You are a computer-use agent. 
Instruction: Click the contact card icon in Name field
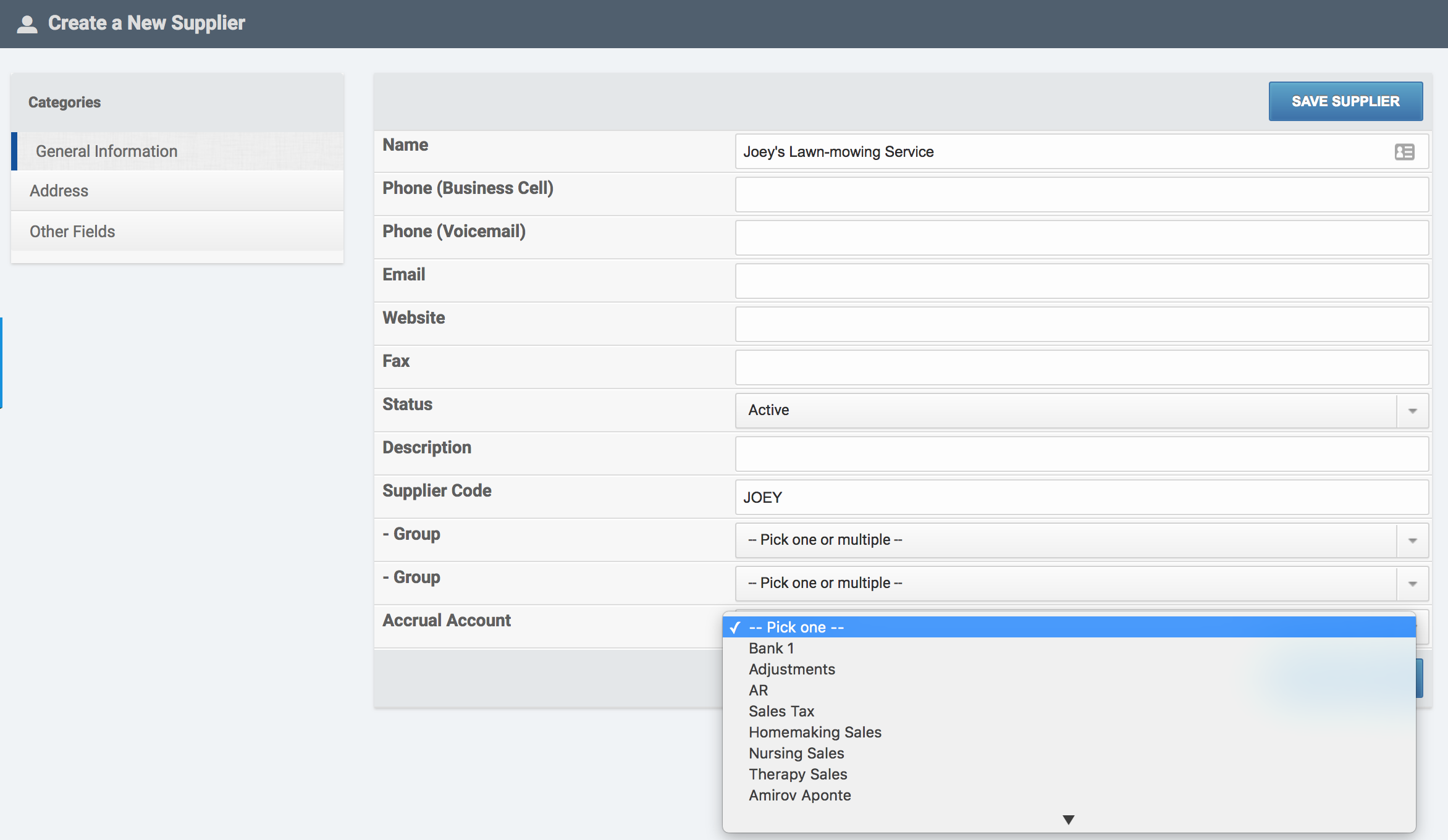[x=1404, y=152]
